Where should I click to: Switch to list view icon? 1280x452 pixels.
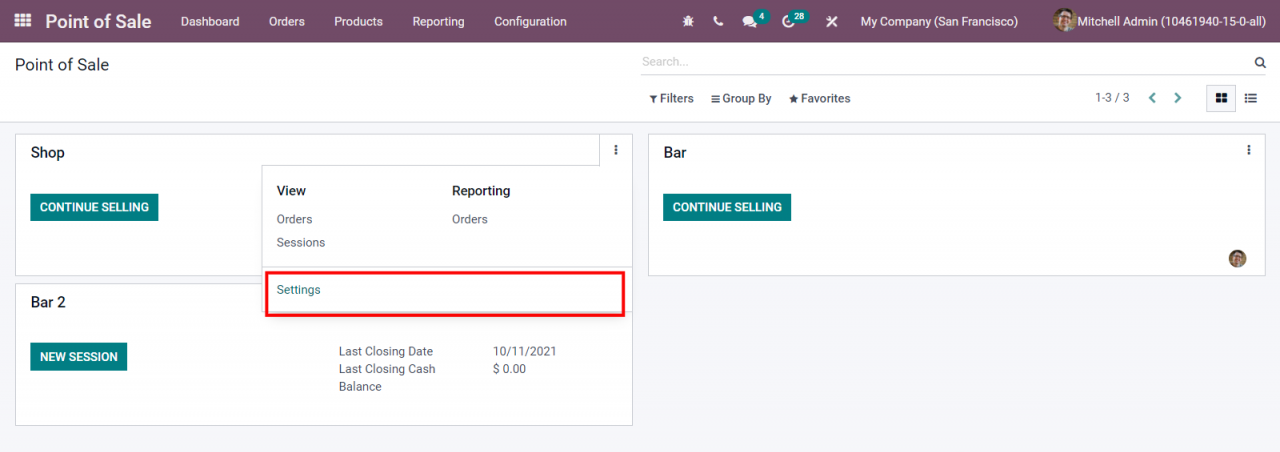1251,98
